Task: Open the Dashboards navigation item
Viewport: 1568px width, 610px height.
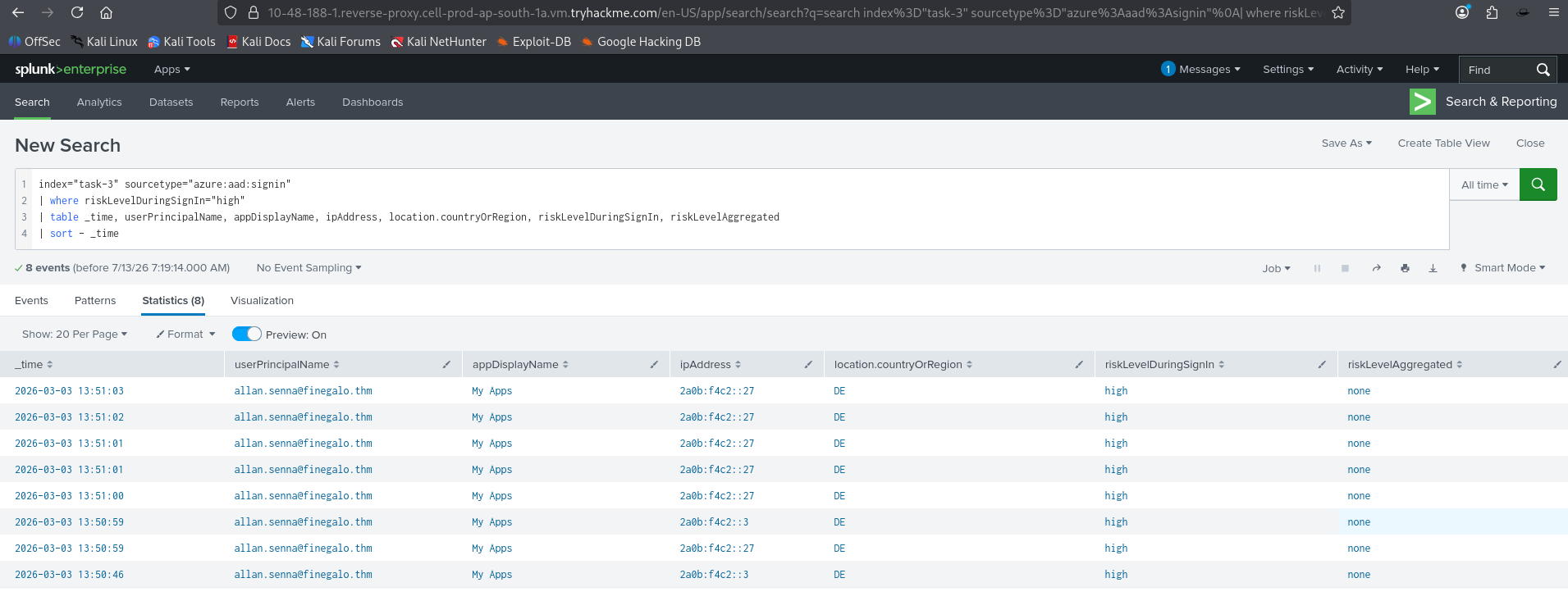Action: click(x=373, y=102)
